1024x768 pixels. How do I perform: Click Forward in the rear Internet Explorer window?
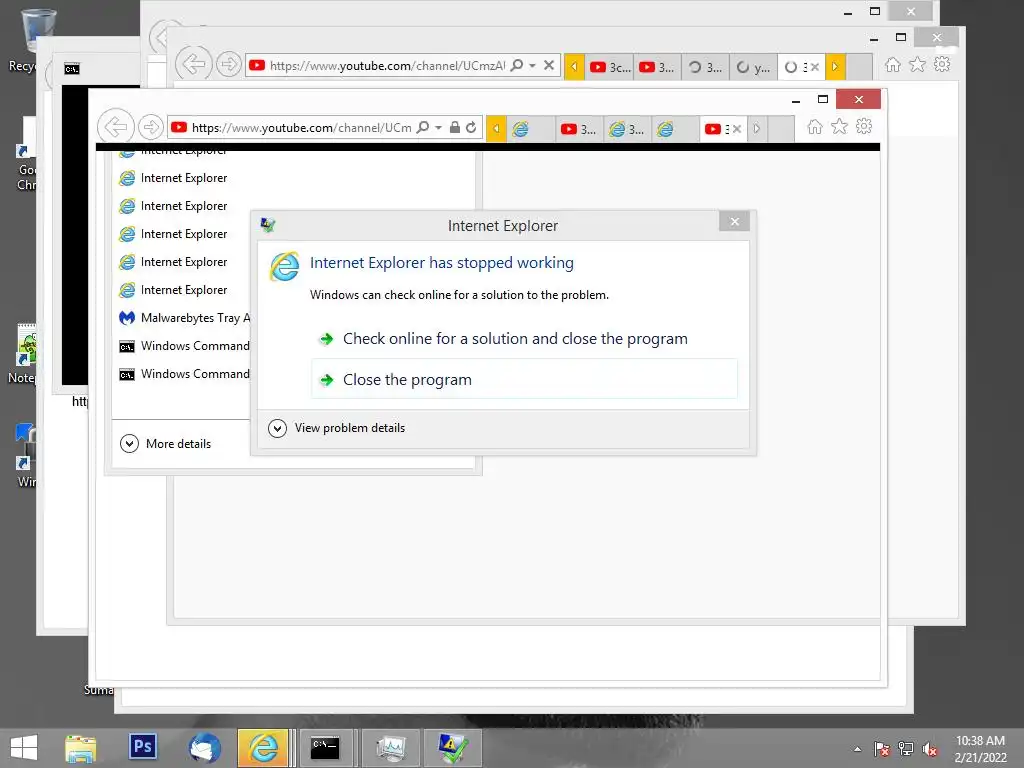[229, 64]
